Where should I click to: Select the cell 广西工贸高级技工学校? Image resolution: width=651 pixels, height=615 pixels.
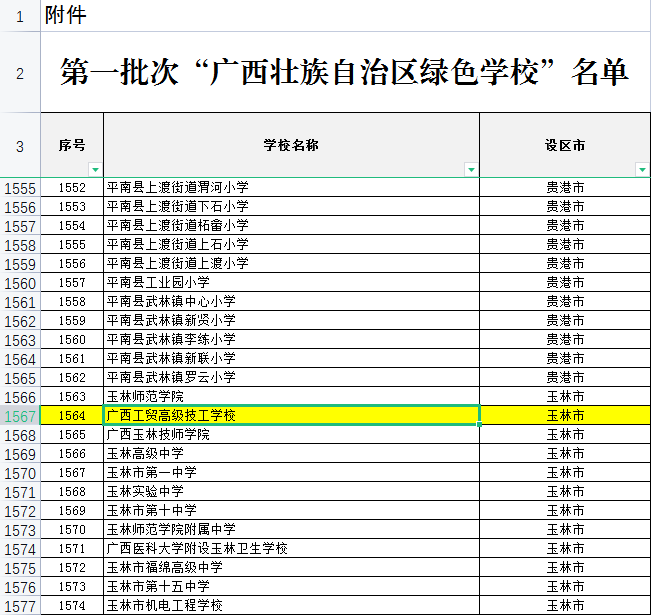tap(291, 415)
